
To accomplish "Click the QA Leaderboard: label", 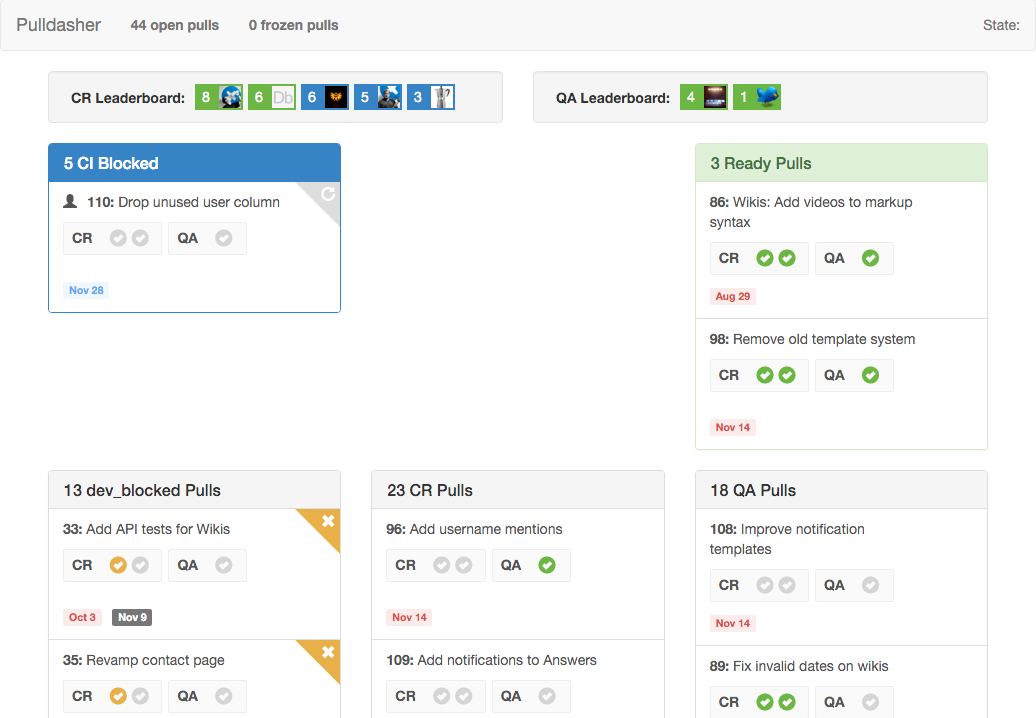I will 612,98.
